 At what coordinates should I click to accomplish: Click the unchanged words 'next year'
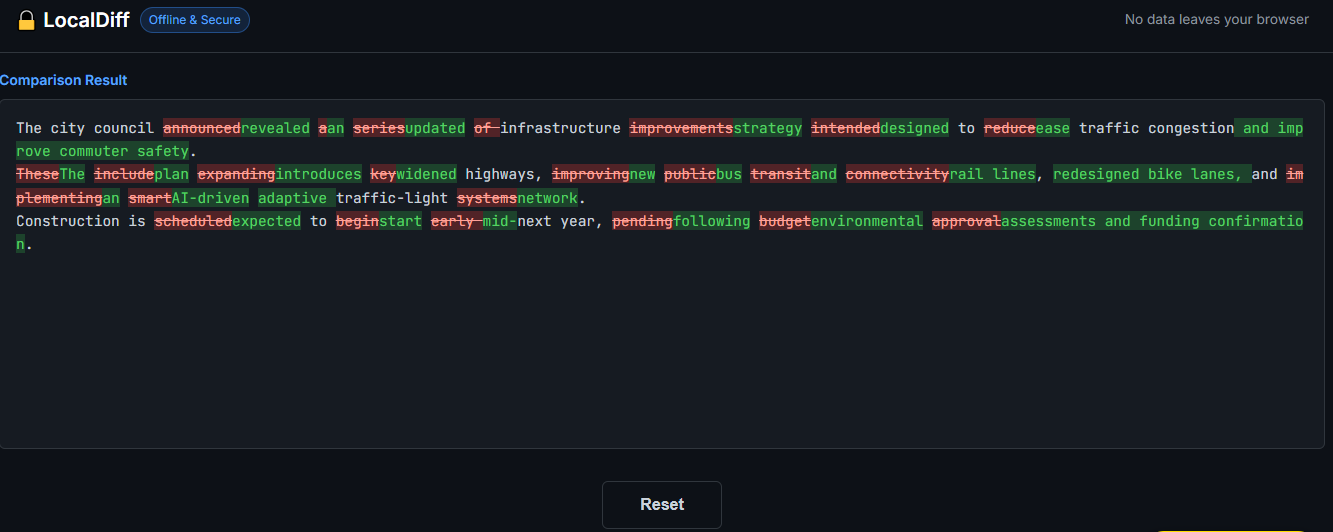(556, 220)
